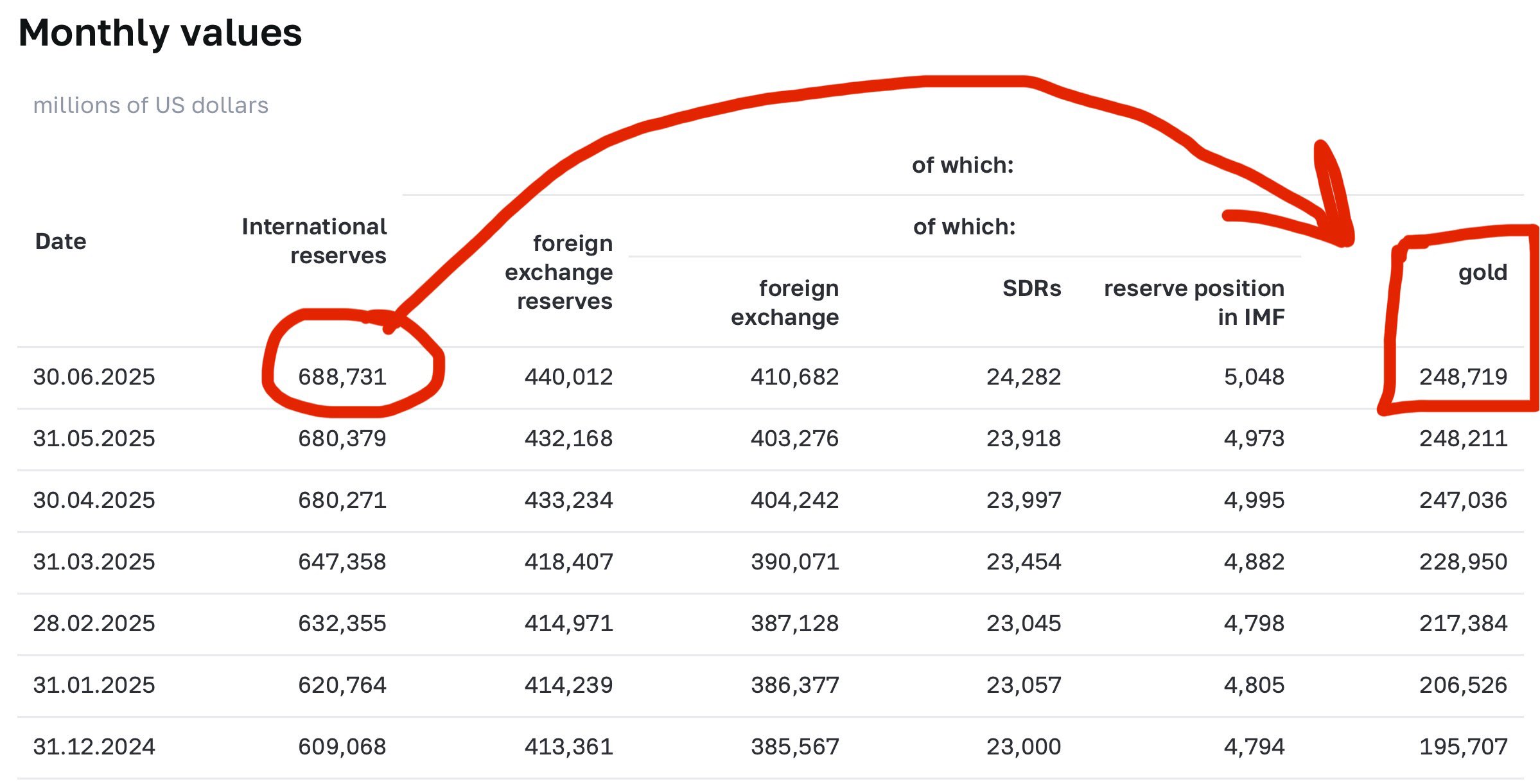
Task: Select the 30.06.2025 date cell
Action: tap(94, 377)
